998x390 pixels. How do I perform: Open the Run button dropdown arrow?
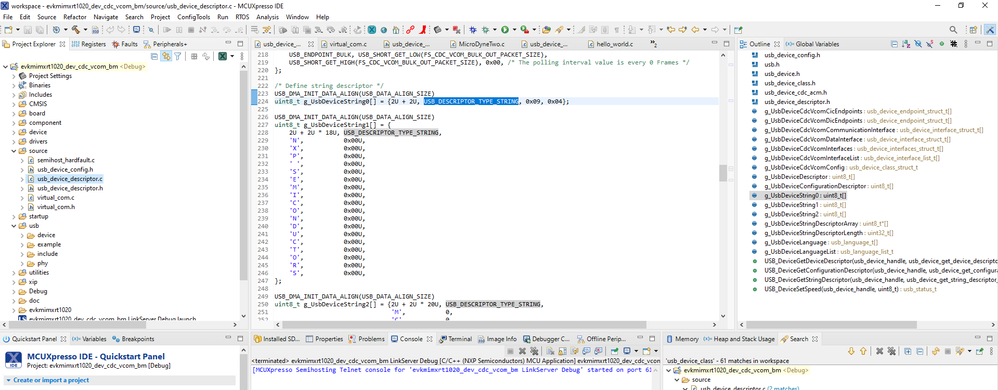pyautogui.click(x=514, y=29)
